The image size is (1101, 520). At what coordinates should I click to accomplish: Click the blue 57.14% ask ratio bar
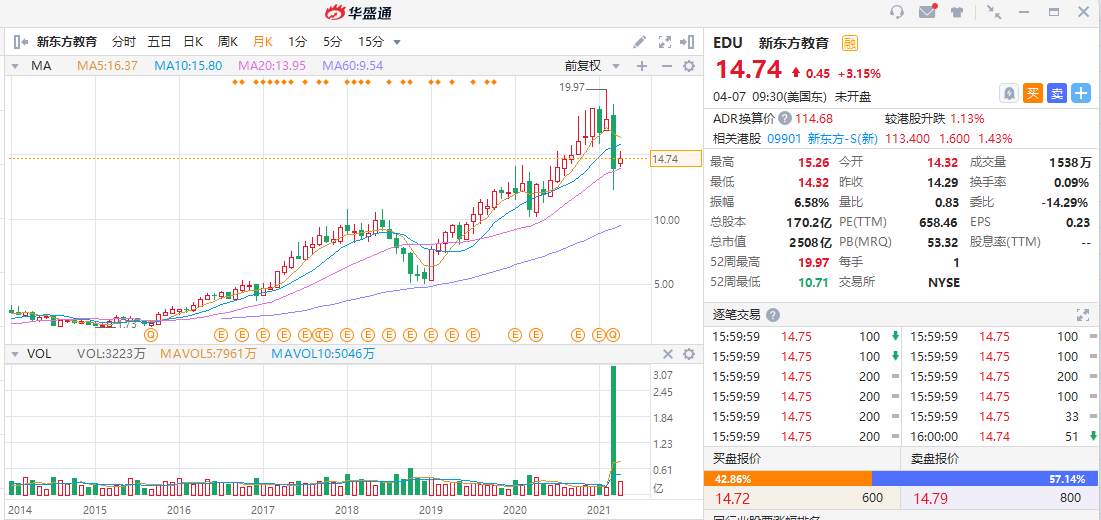tap(986, 479)
